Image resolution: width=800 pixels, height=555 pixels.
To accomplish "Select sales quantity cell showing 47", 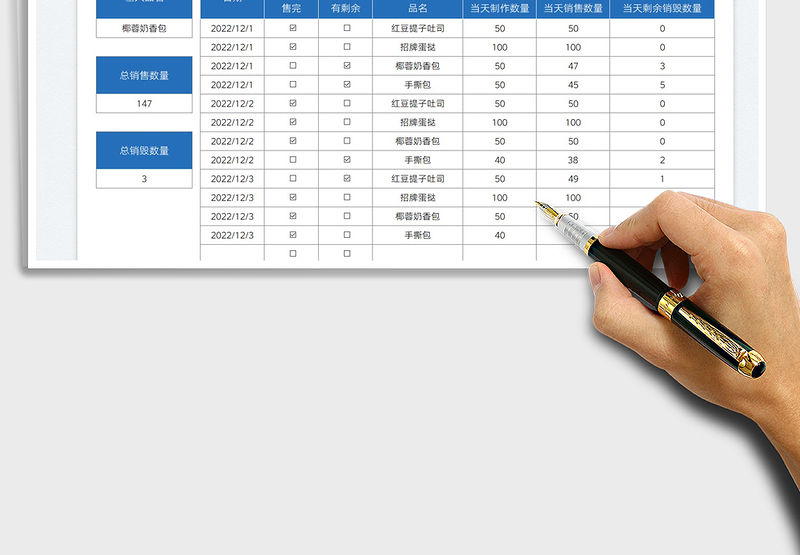I will pyautogui.click(x=573, y=66).
